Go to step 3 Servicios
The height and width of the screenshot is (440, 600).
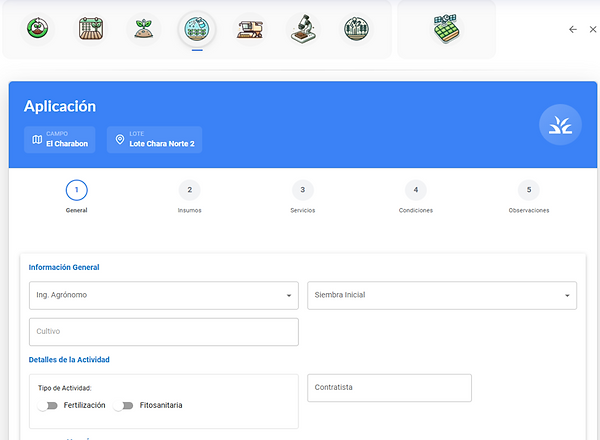[303, 190]
